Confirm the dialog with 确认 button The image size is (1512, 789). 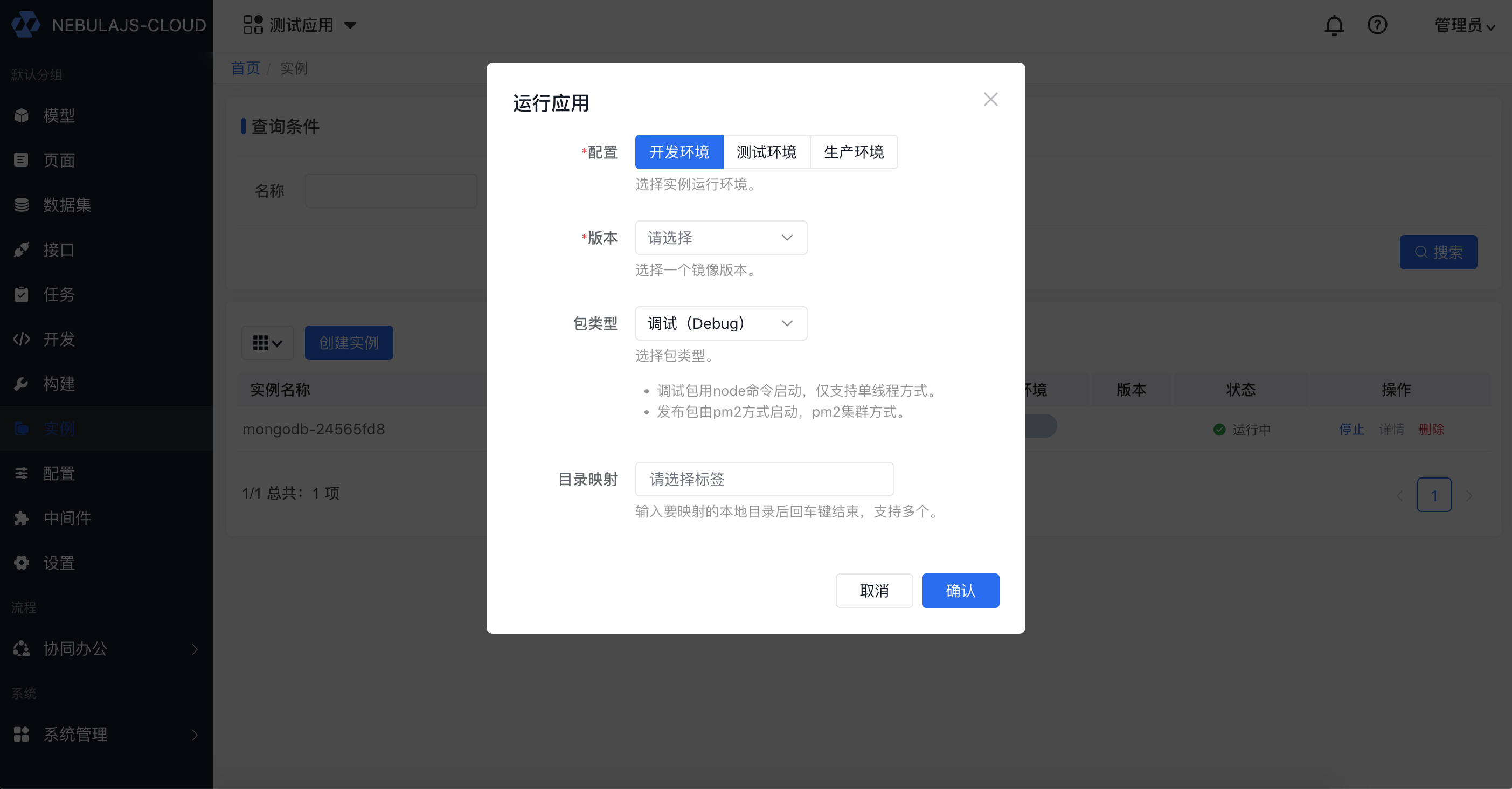point(960,591)
